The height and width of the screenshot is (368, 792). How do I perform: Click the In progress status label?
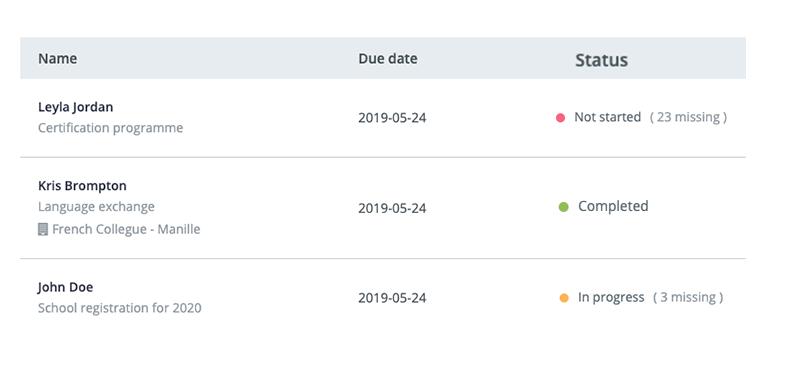coord(611,297)
